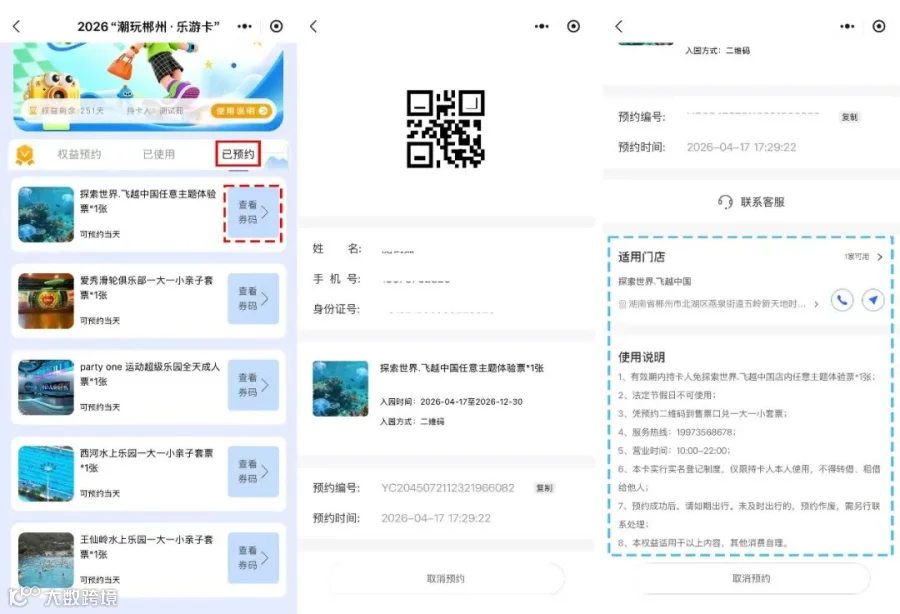Tap the headset 联系客服 icon

pos(725,202)
